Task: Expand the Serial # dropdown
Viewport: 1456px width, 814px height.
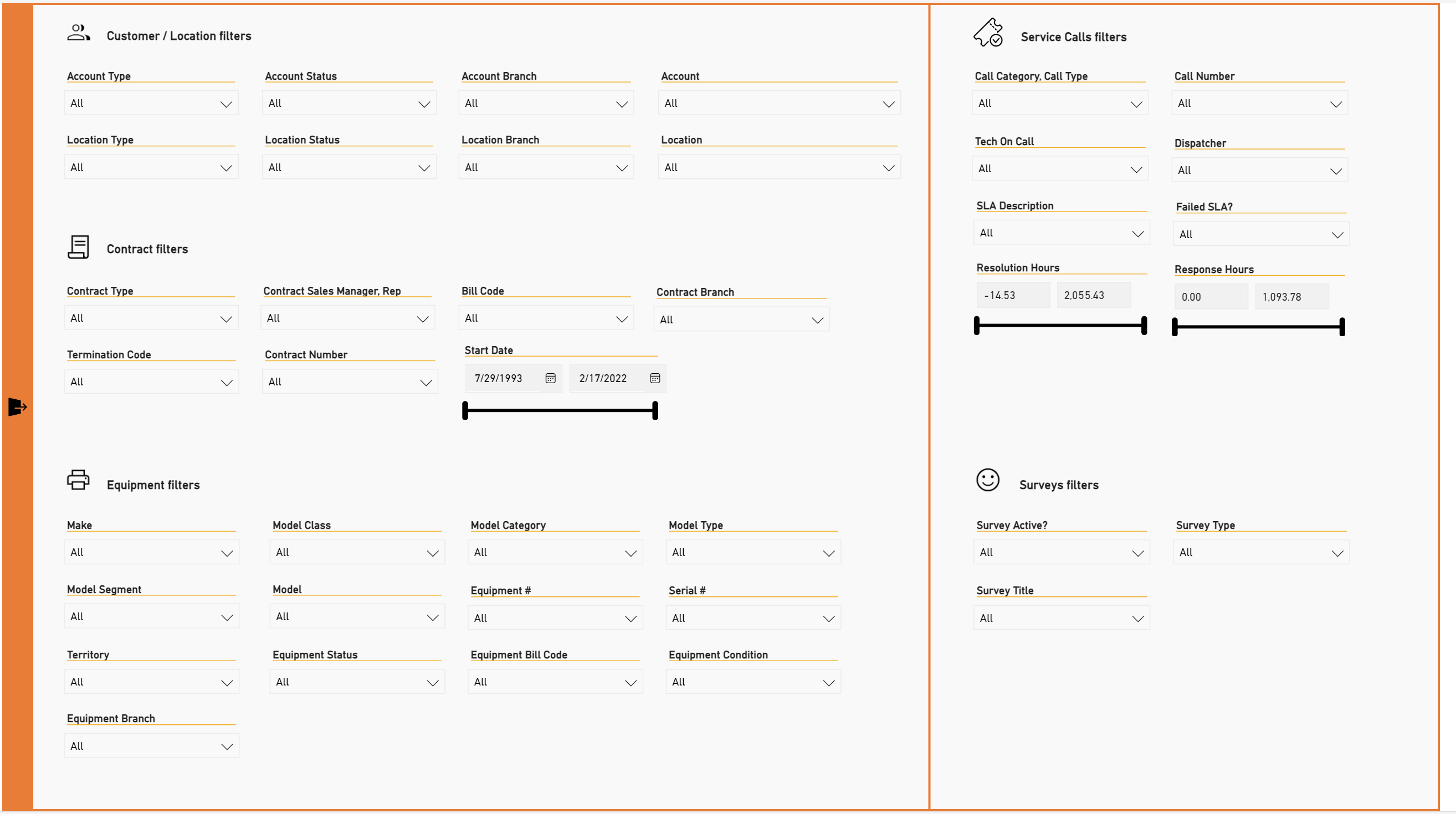Action: tap(753, 619)
